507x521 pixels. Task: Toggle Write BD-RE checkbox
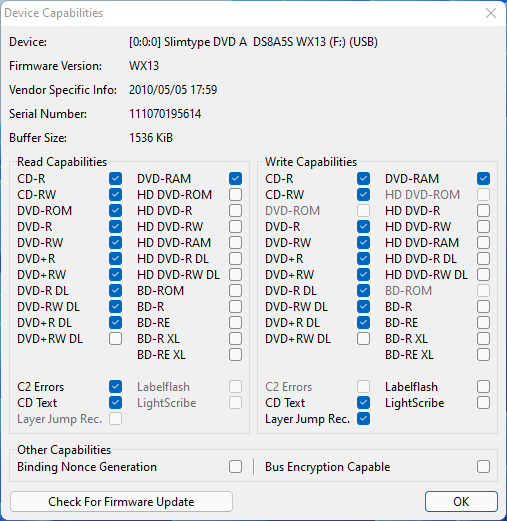pos(483,322)
